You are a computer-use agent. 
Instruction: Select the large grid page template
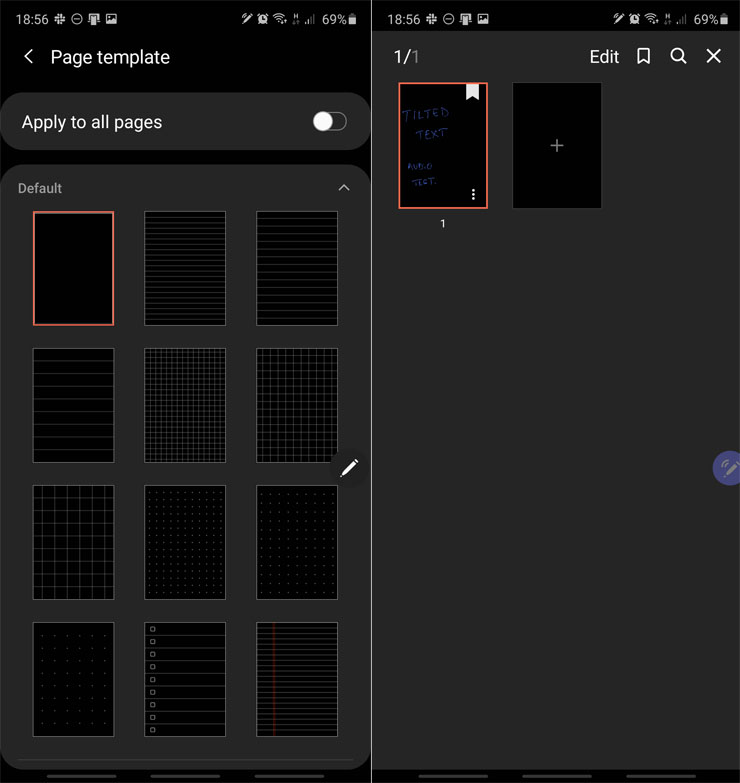[73, 542]
